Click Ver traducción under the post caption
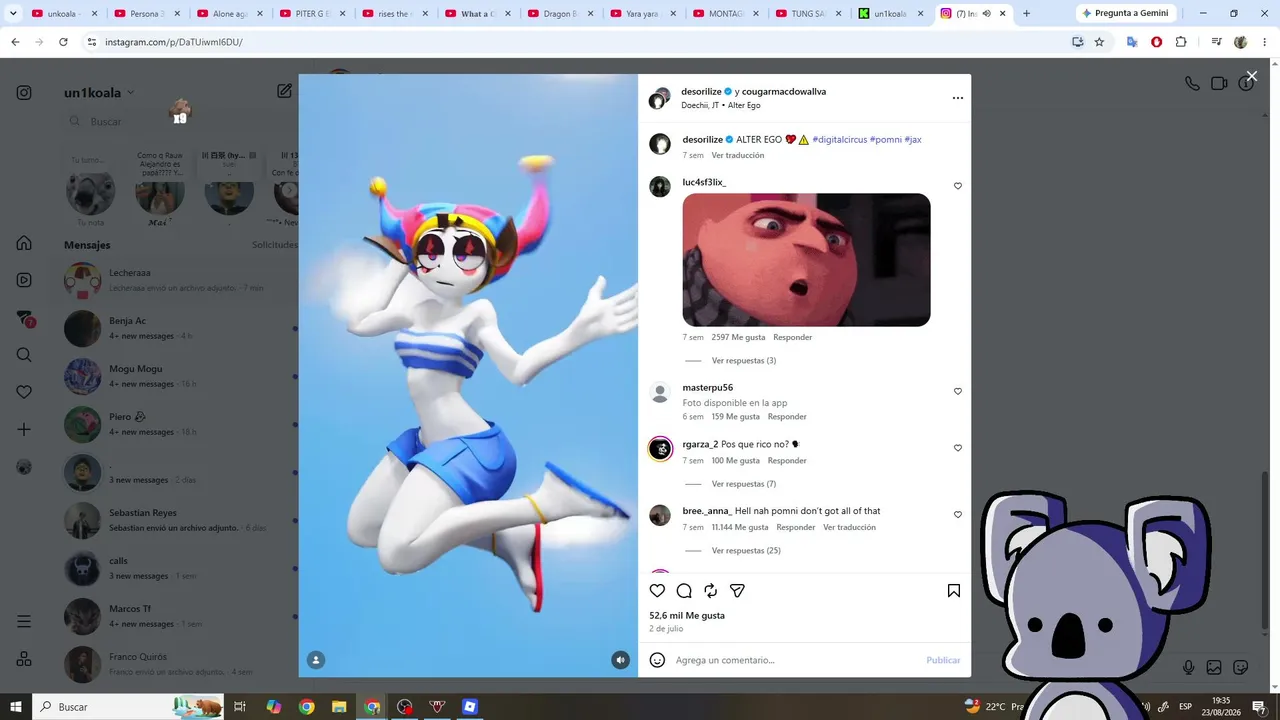The height and width of the screenshot is (720, 1280). tap(738, 155)
